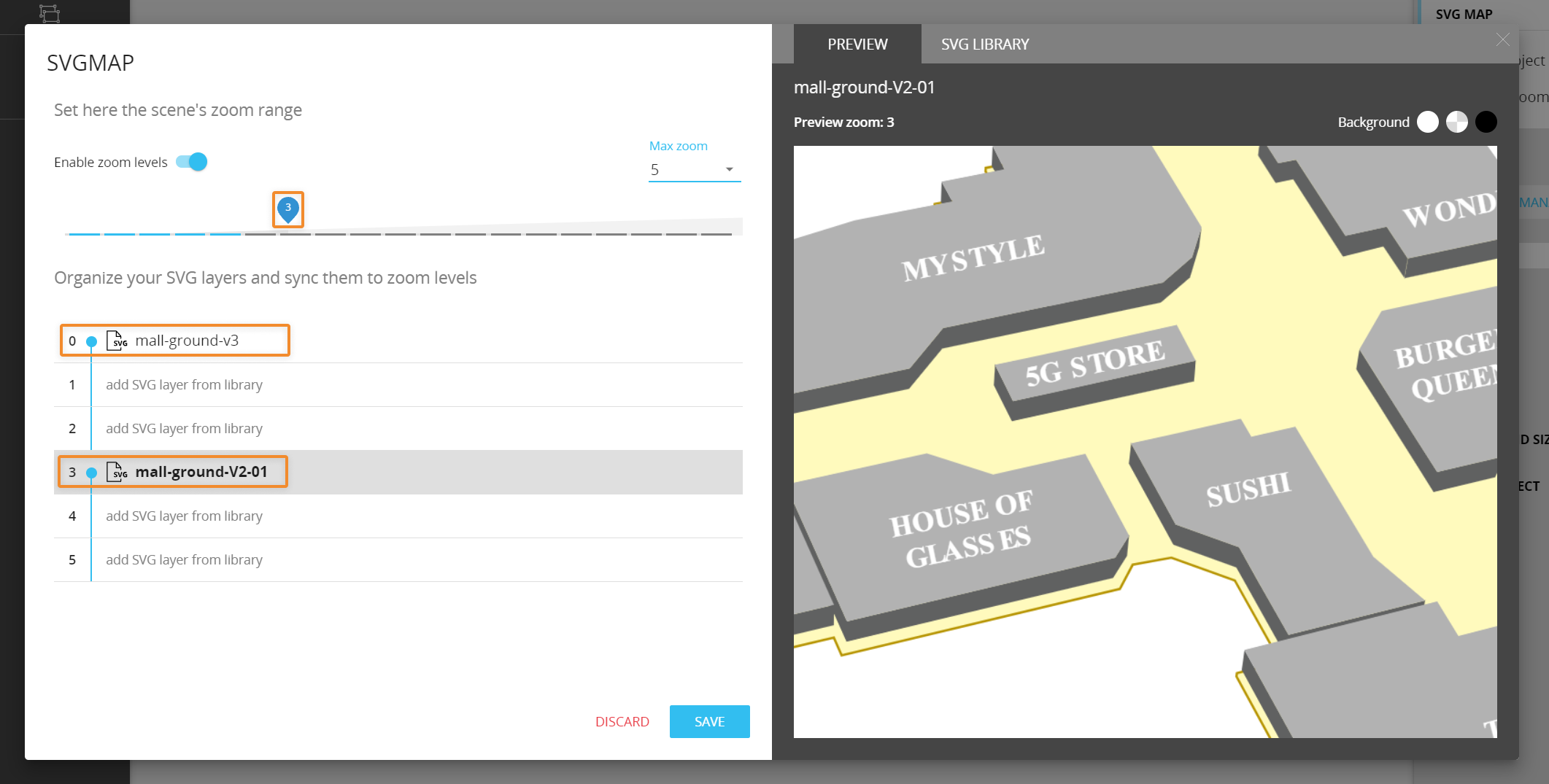Screen dimensions: 1549x784
Task: Click the first zoom level segment on slider
Action: pos(85,234)
